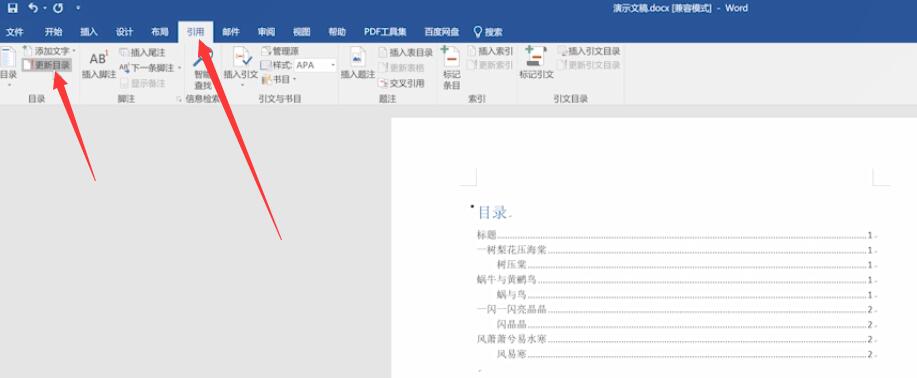Switch to the 审阅 tab
Viewport: 917px width, 378px height.
[266, 32]
